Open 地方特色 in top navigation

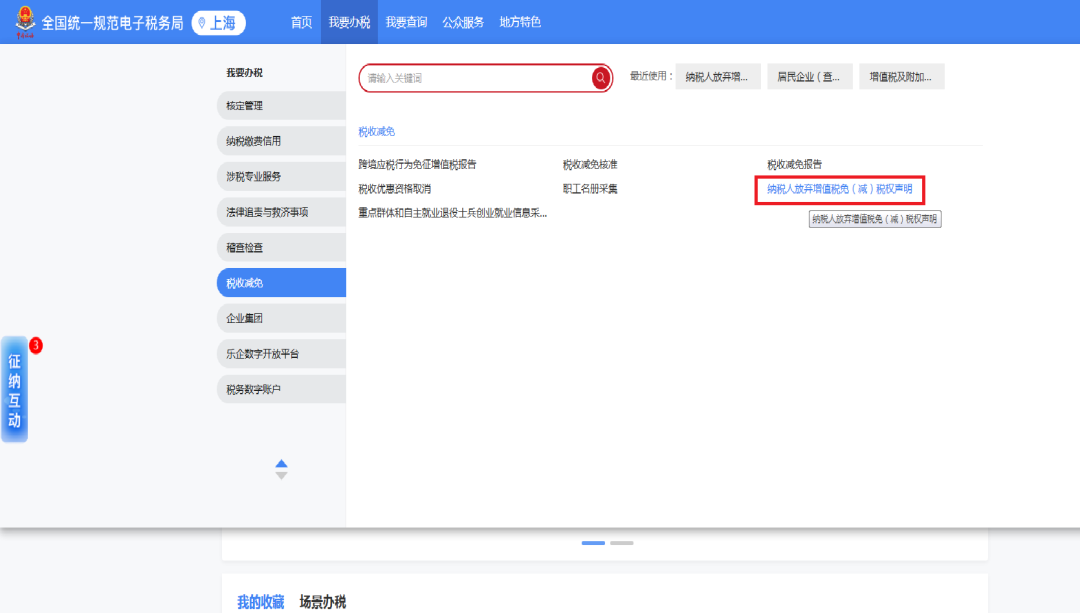pyautogui.click(x=520, y=22)
